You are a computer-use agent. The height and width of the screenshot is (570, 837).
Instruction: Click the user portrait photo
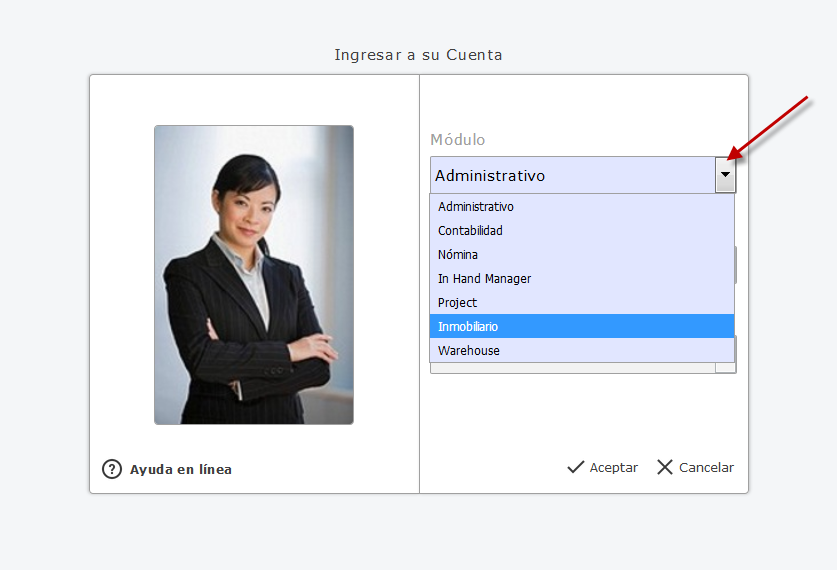253,275
